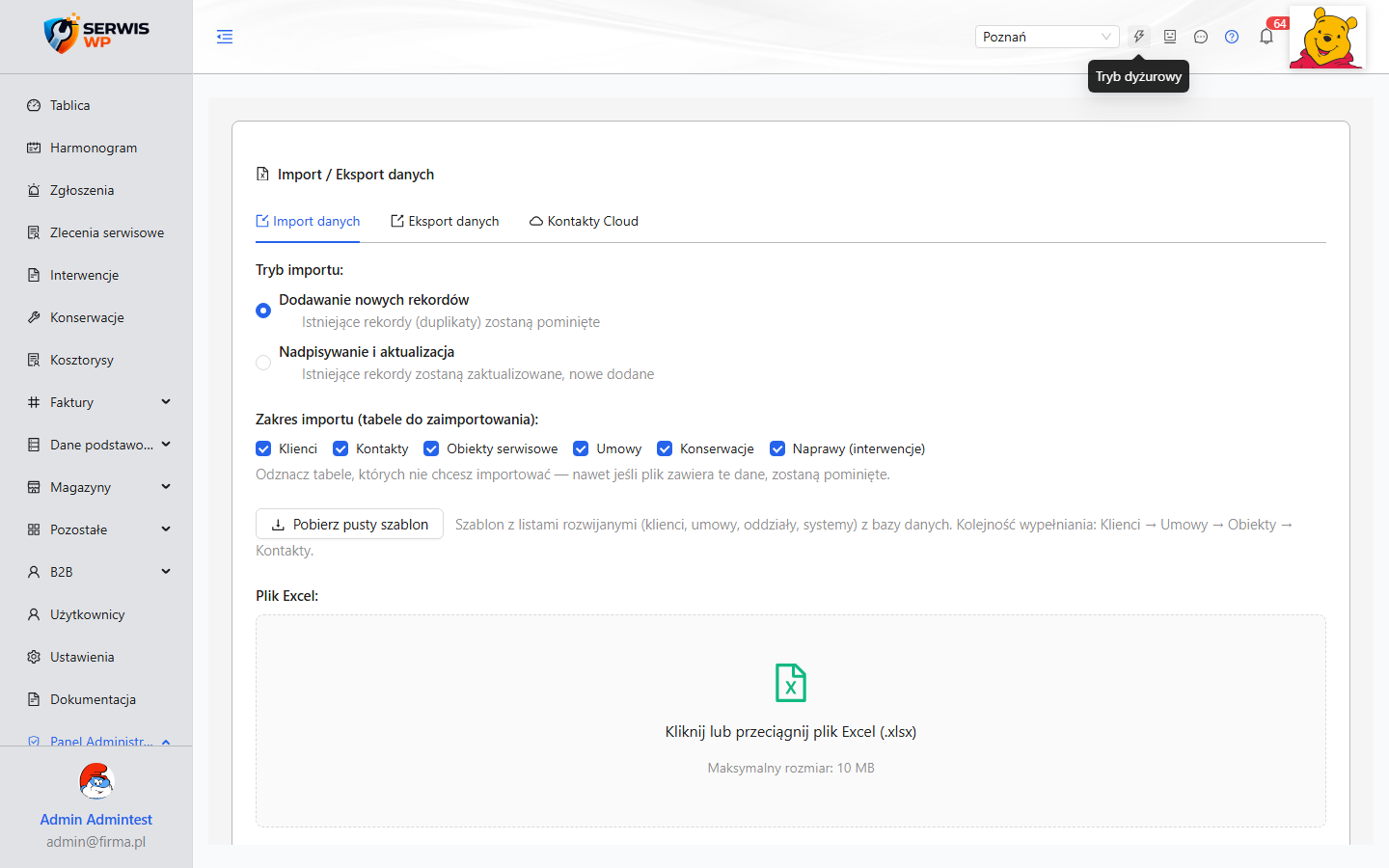Click the Dokumentacja file icon

click(34, 699)
